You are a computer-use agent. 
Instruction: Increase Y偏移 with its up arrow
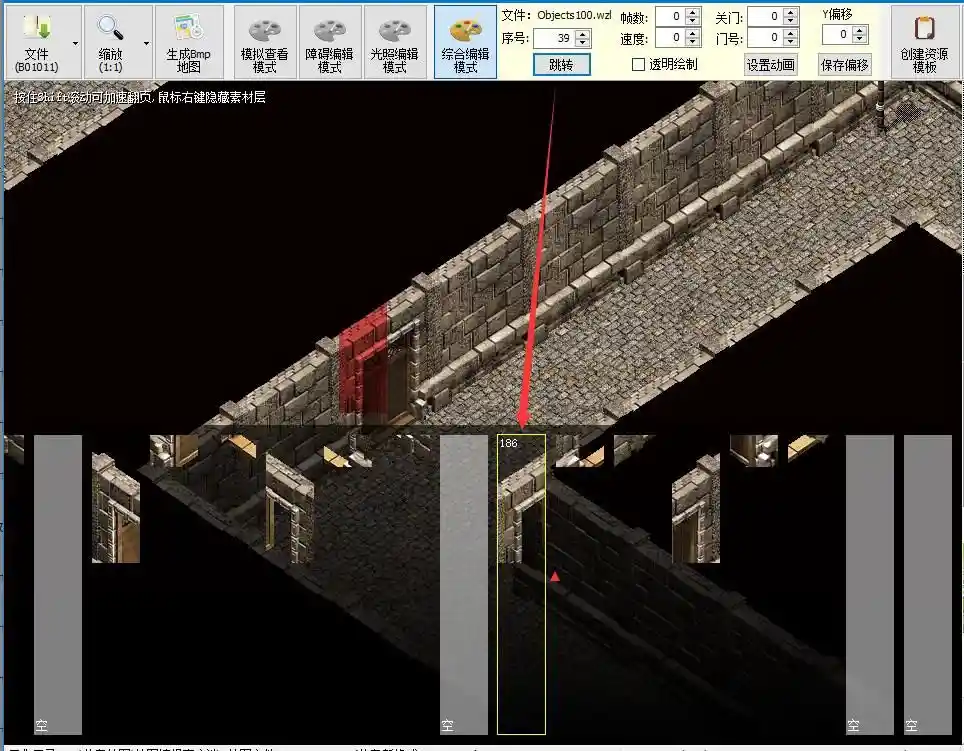tap(860, 30)
